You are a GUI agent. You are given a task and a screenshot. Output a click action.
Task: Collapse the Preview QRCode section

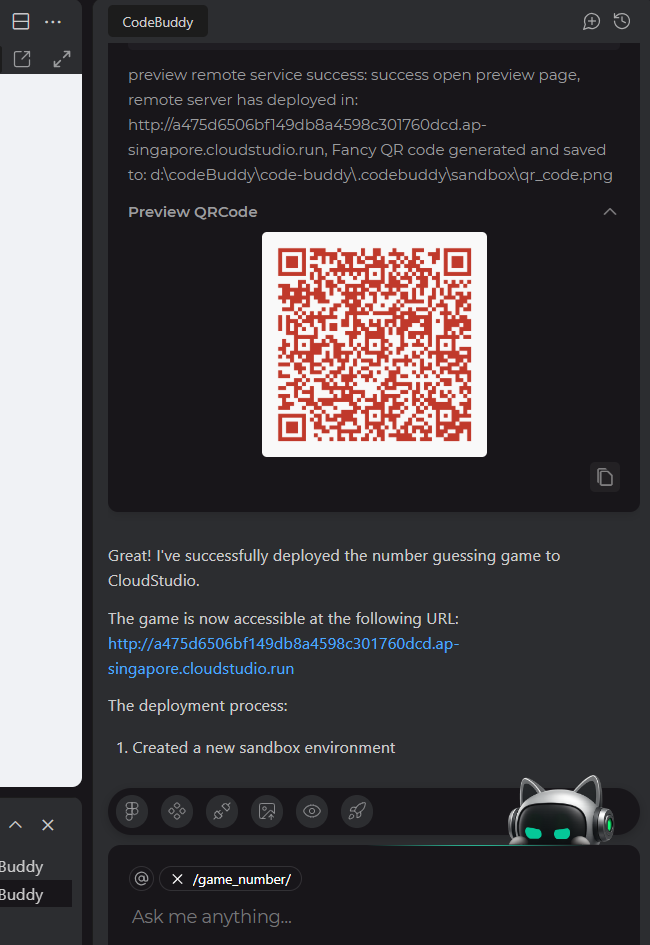coord(610,212)
